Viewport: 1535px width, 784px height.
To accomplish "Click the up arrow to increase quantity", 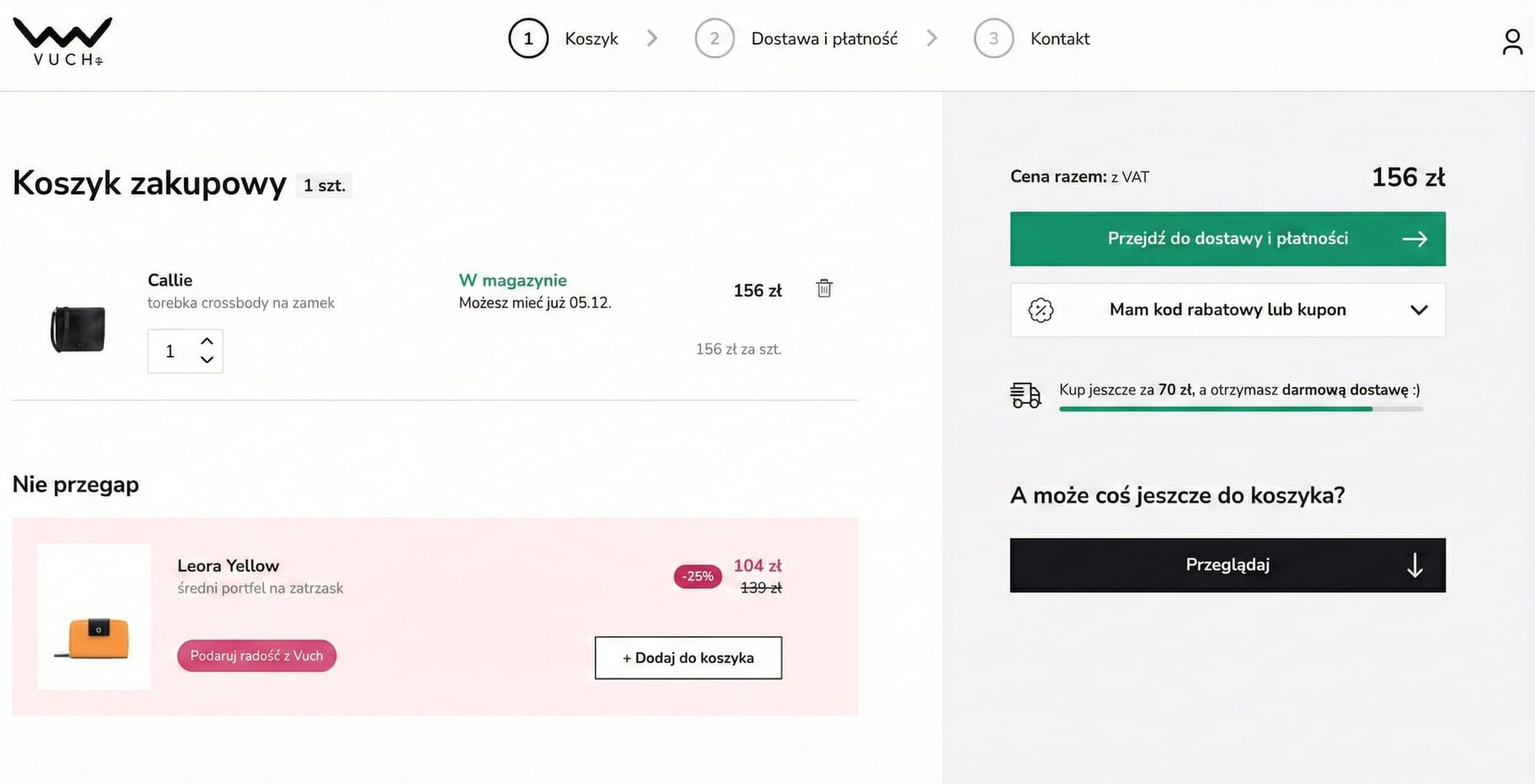I will [x=206, y=341].
